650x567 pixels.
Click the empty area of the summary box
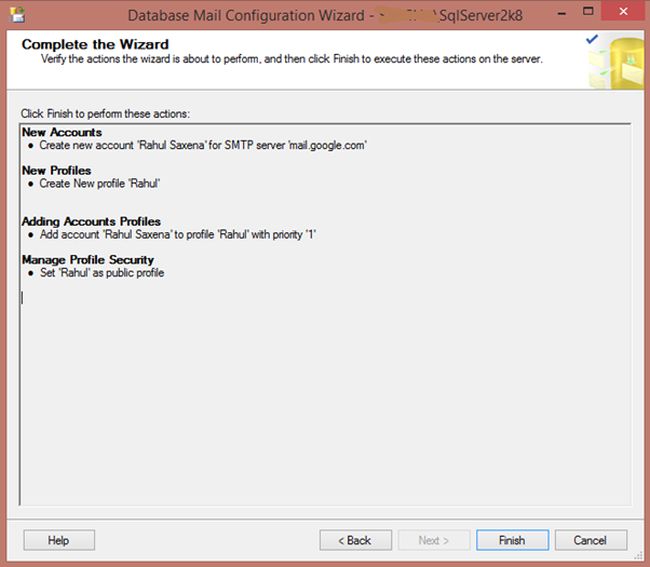[x=325, y=400]
